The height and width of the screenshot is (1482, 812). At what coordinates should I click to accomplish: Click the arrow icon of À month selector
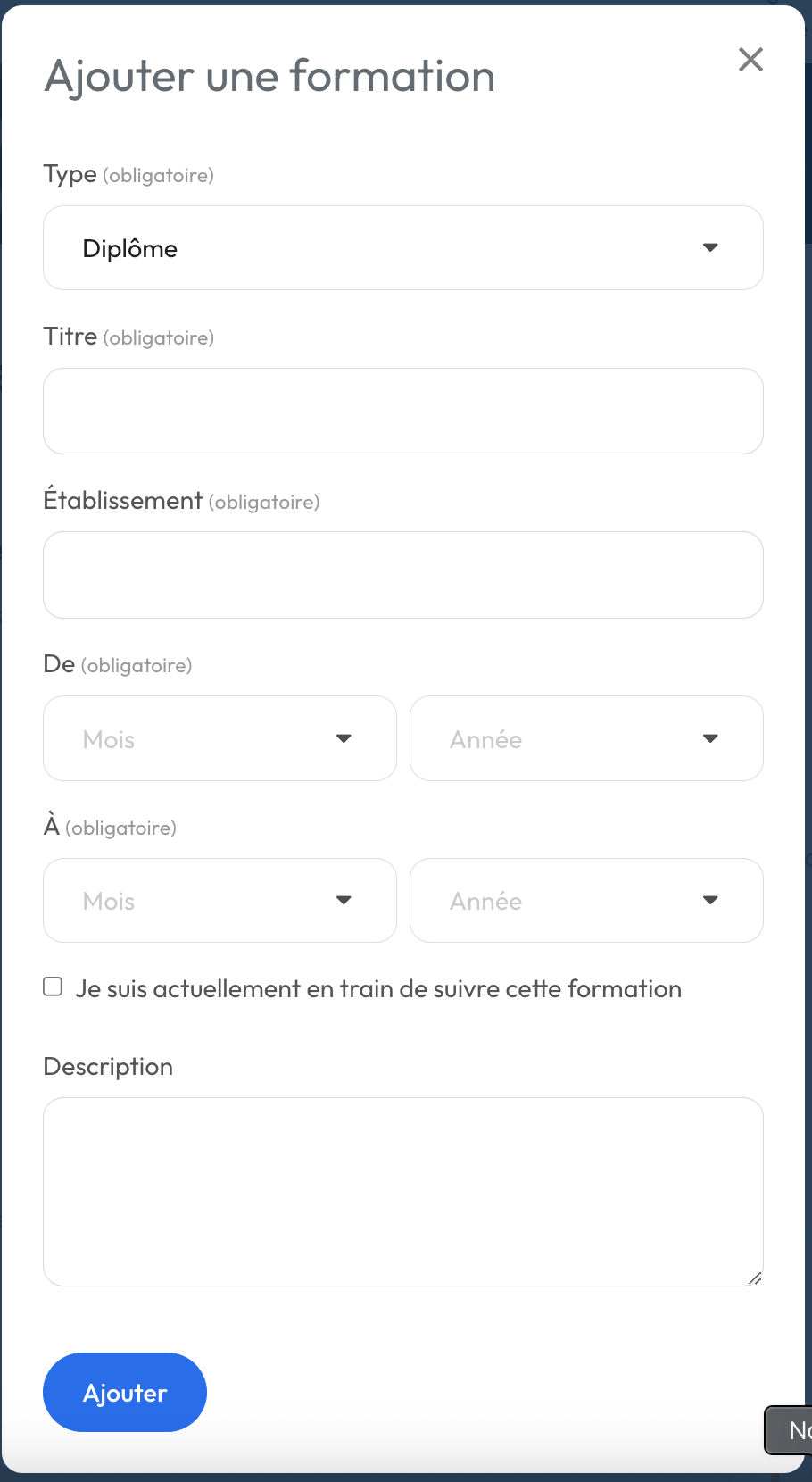pyautogui.click(x=344, y=900)
